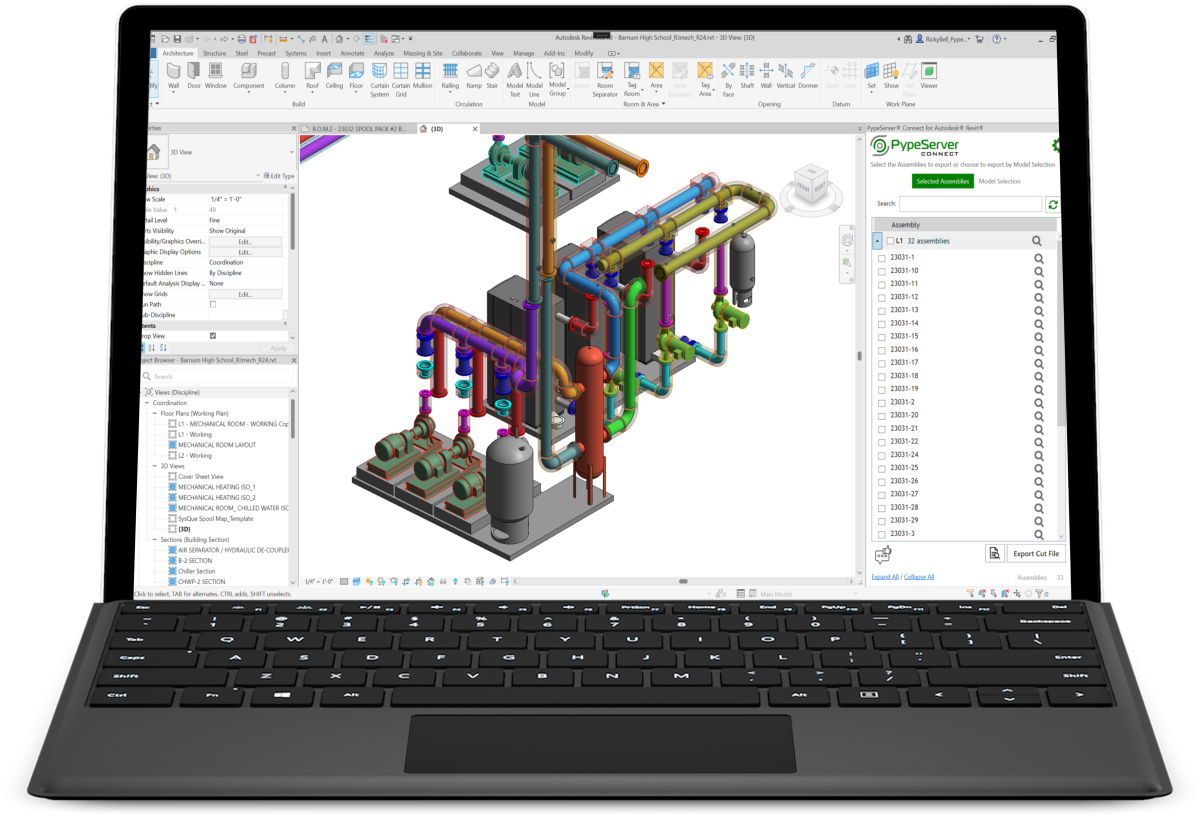Image resolution: width=1200 pixels, height=816 pixels.
Task: Refresh the PypeServer assembly list
Action: (1052, 204)
